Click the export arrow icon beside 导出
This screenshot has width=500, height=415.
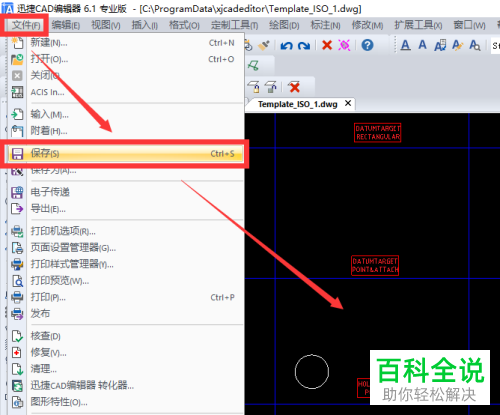coord(17,209)
